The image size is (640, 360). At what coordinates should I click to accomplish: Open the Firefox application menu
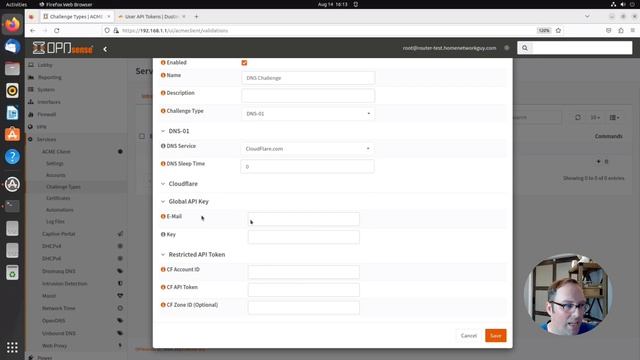[633, 31]
